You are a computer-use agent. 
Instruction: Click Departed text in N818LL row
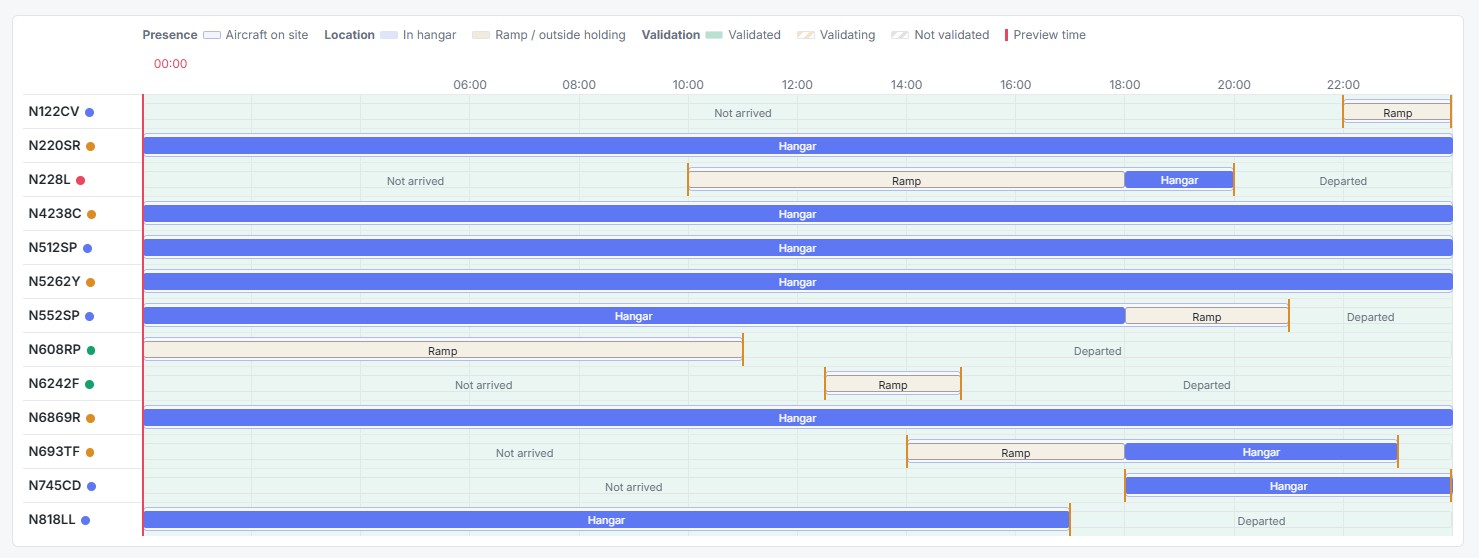point(1261,521)
